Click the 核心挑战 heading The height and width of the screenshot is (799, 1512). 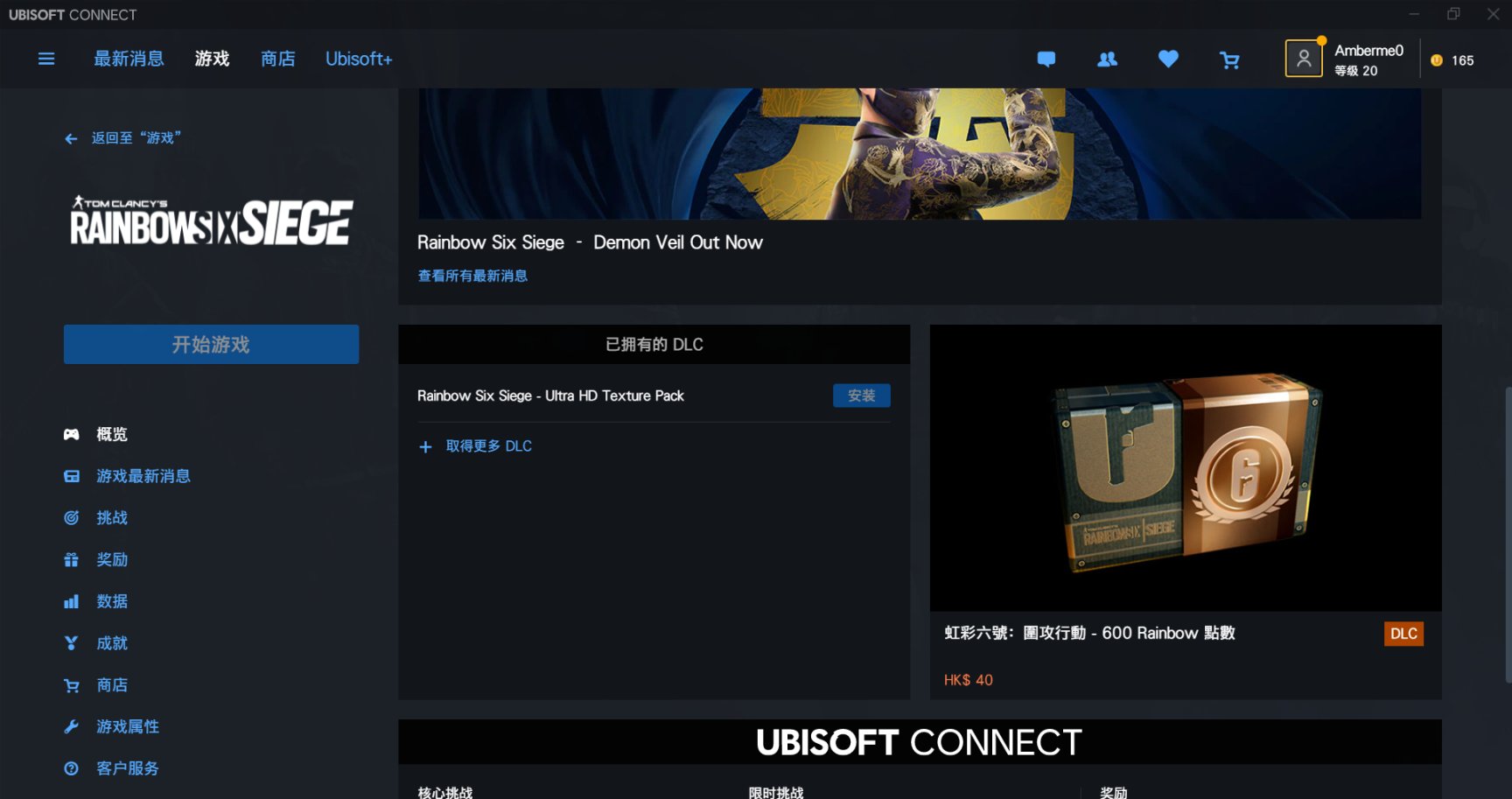coord(444,792)
